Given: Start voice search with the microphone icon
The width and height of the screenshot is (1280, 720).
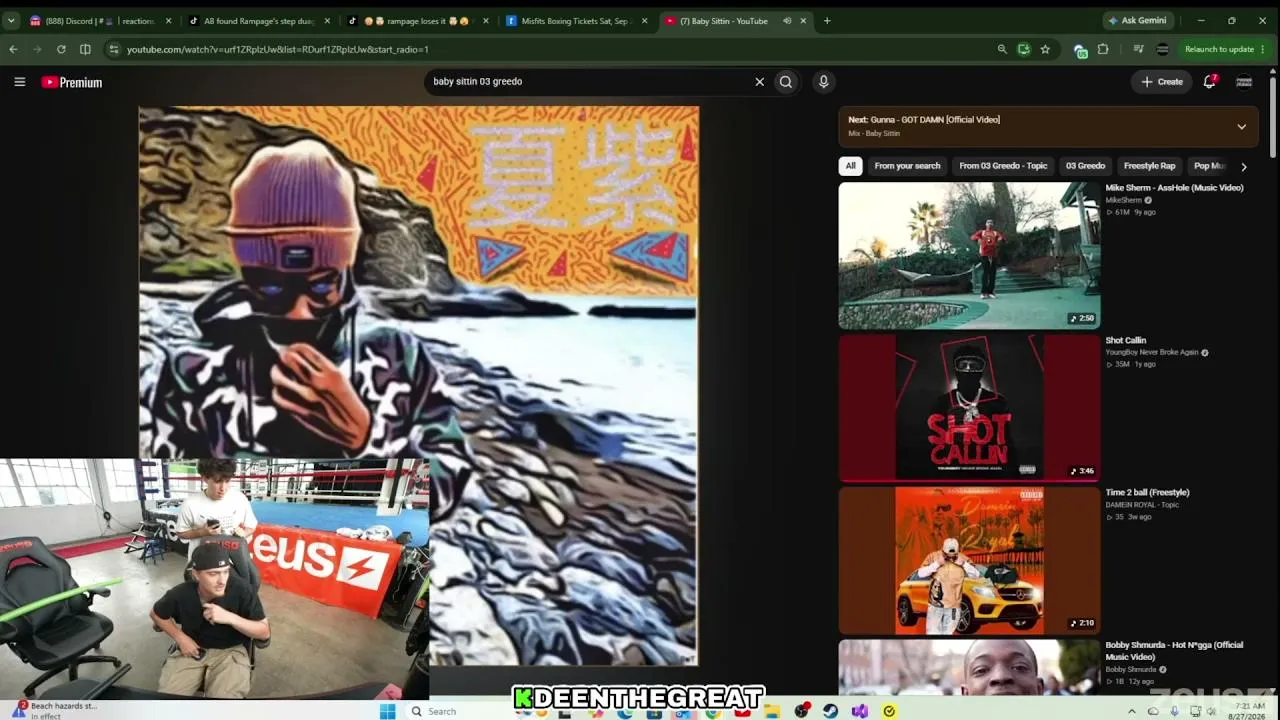Looking at the screenshot, I should click(823, 82).
